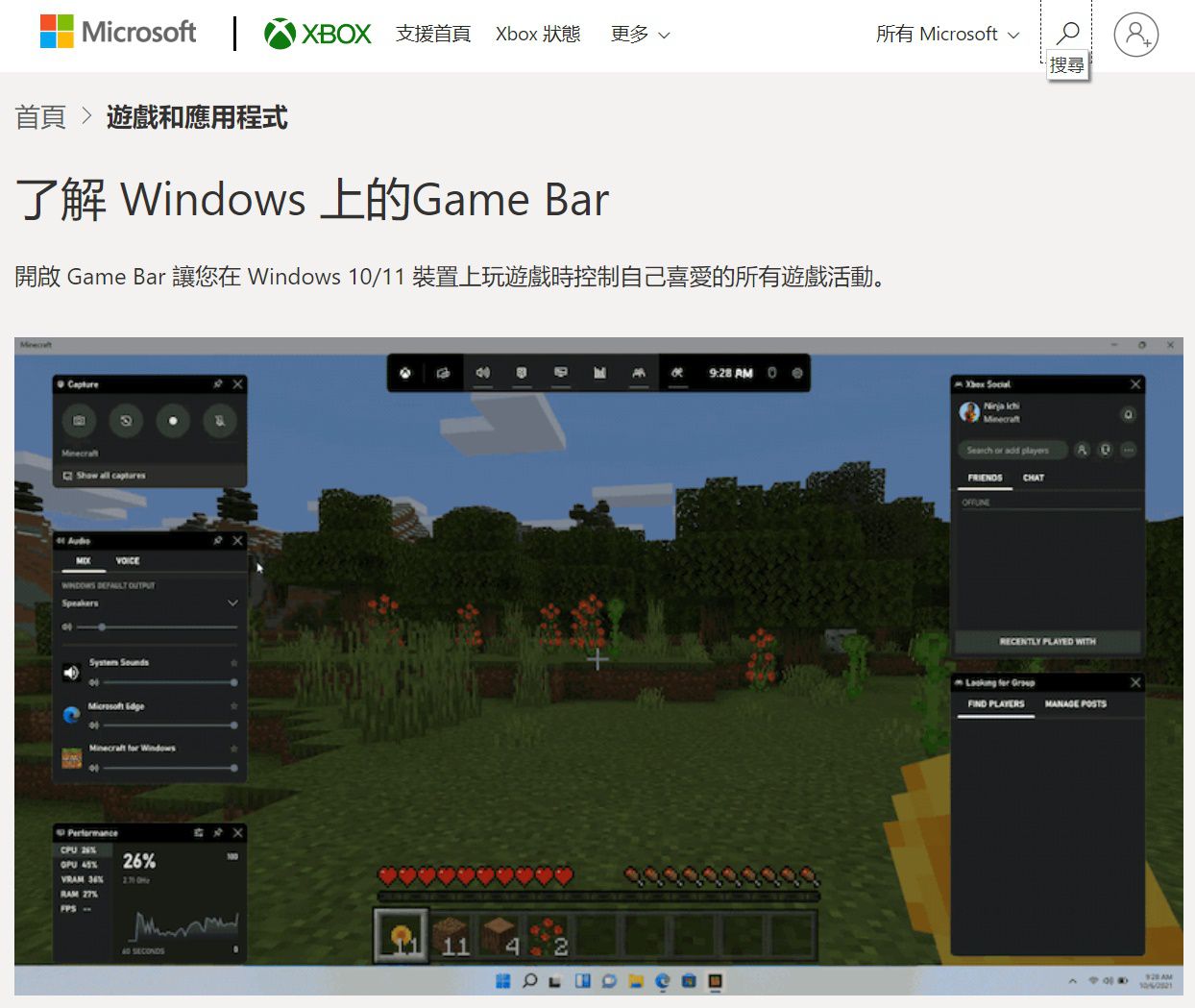Click the party headset icon in Xbox Social
The width and height of the screenshot is (1195, 1008).
point(1106,450)
